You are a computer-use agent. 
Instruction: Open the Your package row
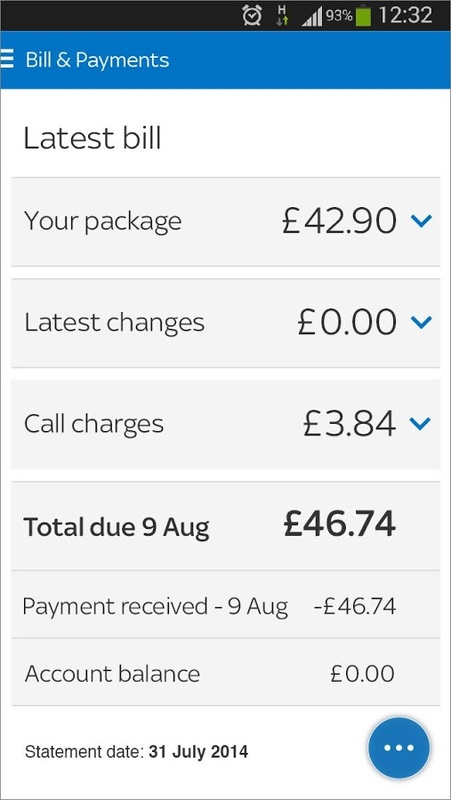(x=226, y=221)
